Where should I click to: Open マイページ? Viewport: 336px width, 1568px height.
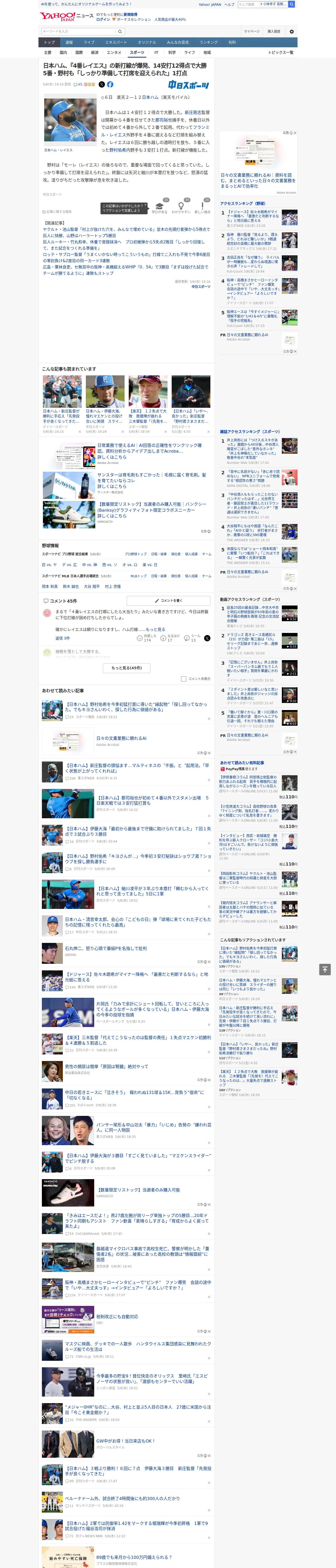252,32
